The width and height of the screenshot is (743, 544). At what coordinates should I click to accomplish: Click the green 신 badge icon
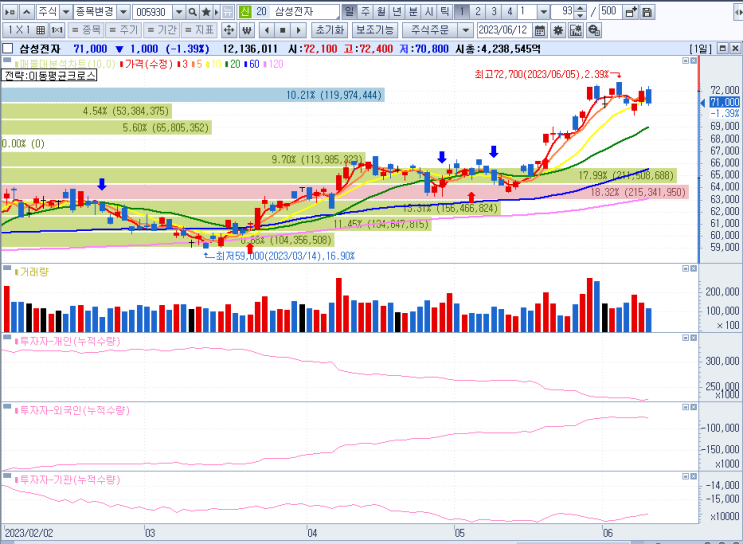tap(245, 12)
